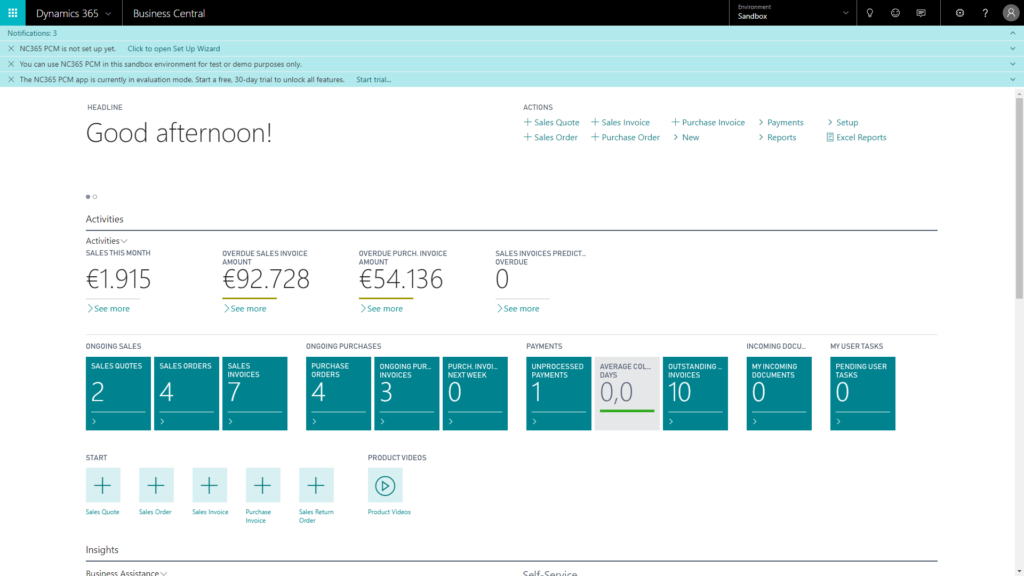Expand the NC365 PCM not set up notification chevron
The height and width of the screenshot is (576, 1024).
point(1013,48)
